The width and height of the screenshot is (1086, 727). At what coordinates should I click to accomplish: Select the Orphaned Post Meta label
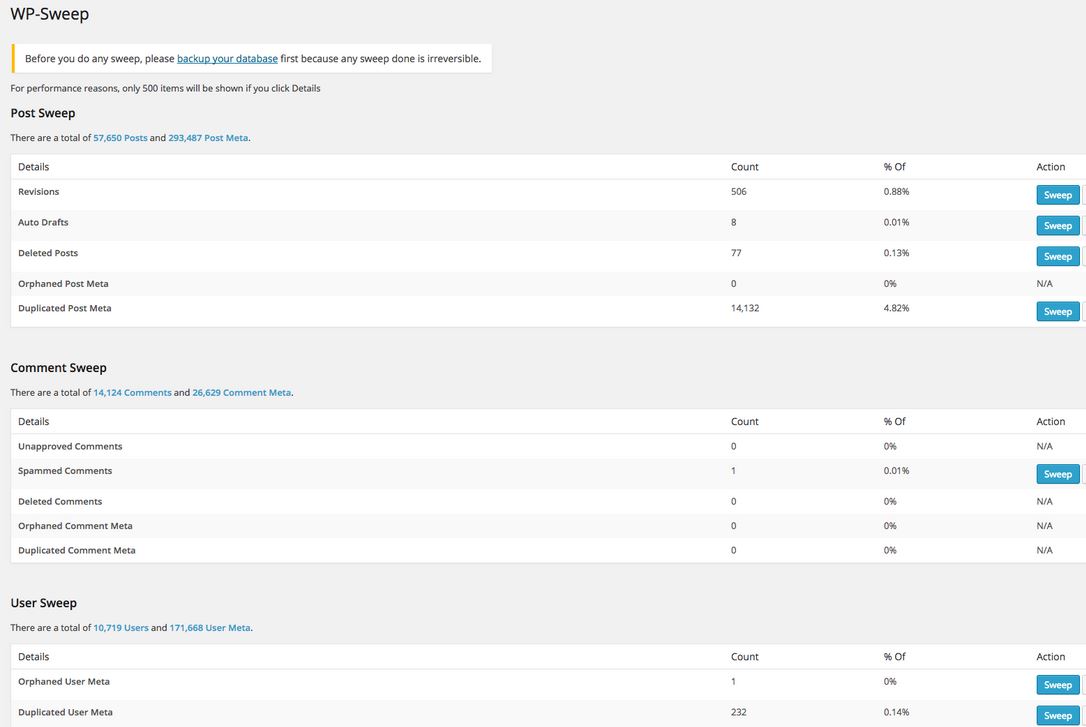63,284
